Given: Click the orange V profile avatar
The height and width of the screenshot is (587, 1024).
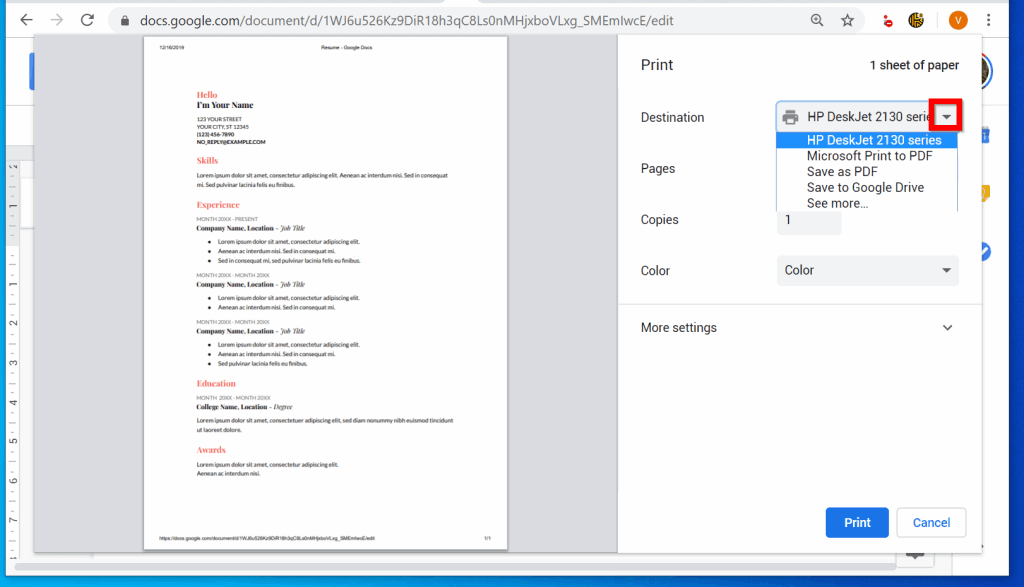Looking at the screenshot, I should tap(958, 20).
